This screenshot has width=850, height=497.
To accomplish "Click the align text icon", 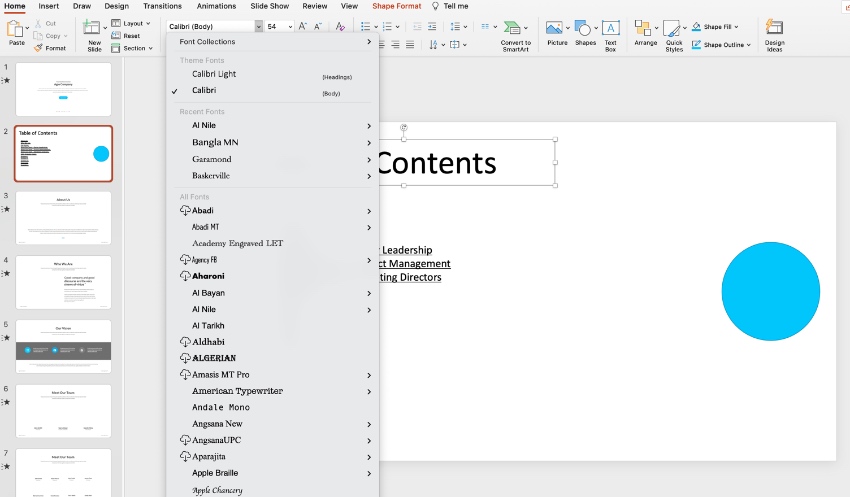I will (x=454, y=44).
